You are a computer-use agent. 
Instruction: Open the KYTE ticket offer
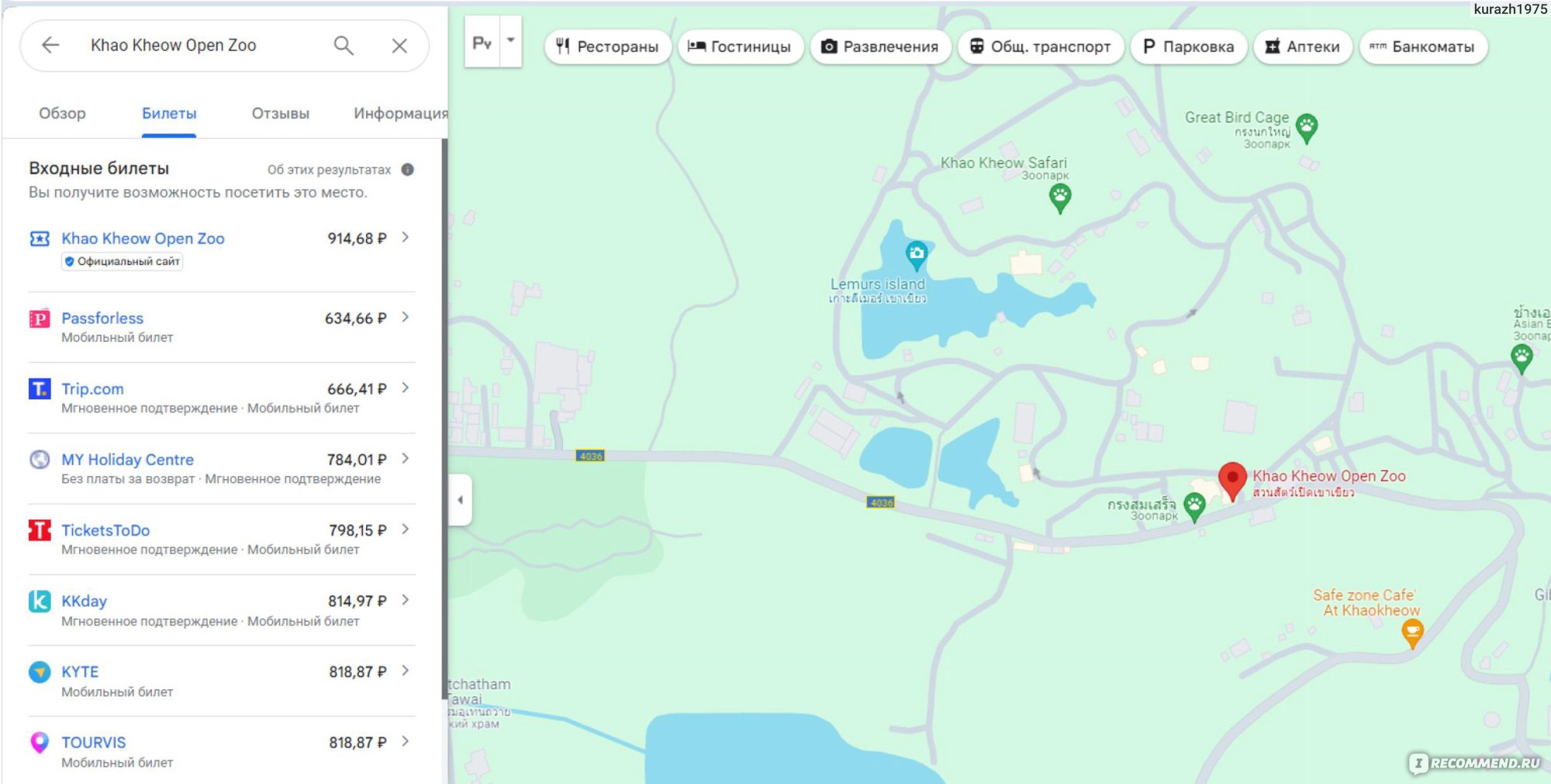click(80, 672)
